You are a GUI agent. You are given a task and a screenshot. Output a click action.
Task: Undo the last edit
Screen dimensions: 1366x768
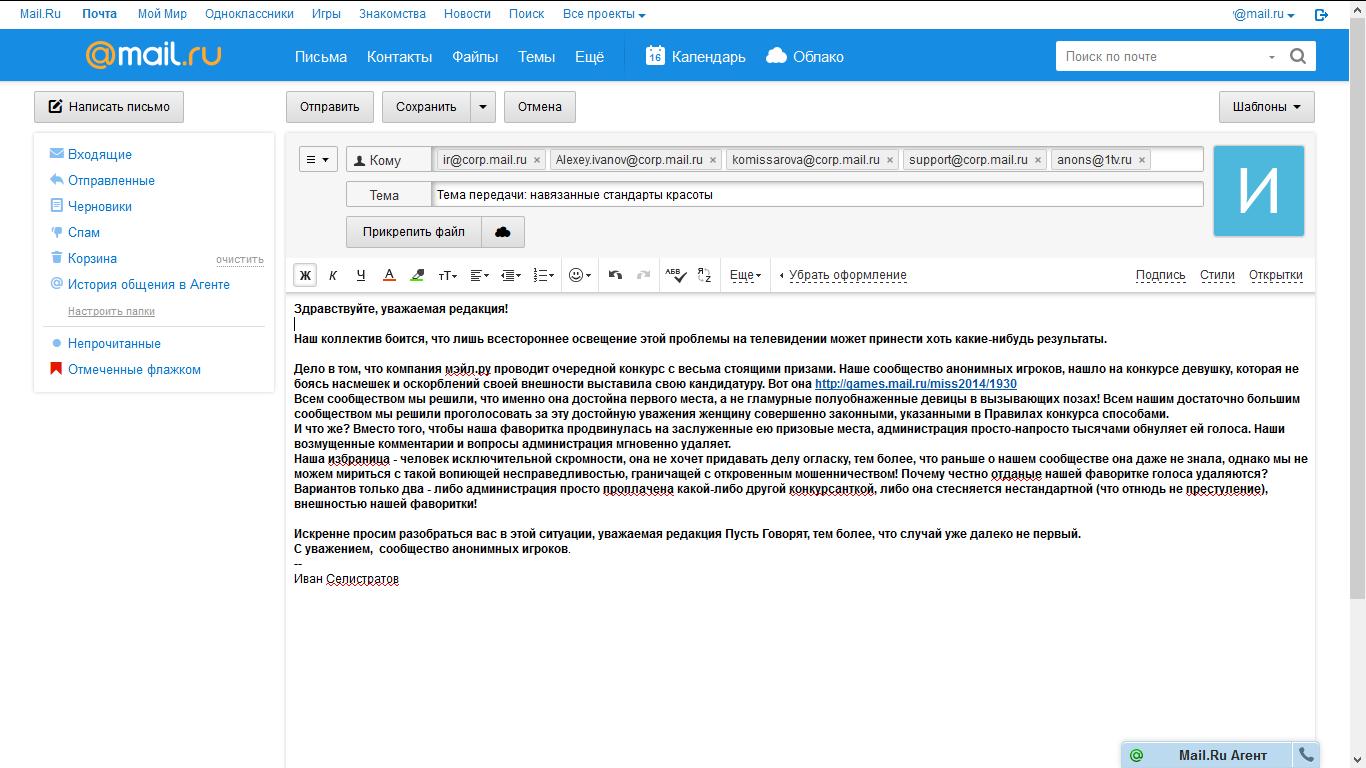pos(615,275)
